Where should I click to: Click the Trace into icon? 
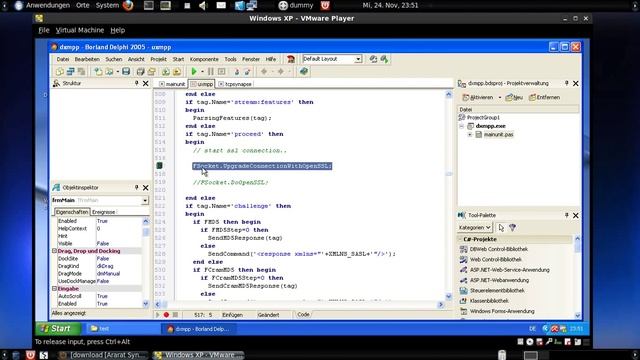pos(236,71)
